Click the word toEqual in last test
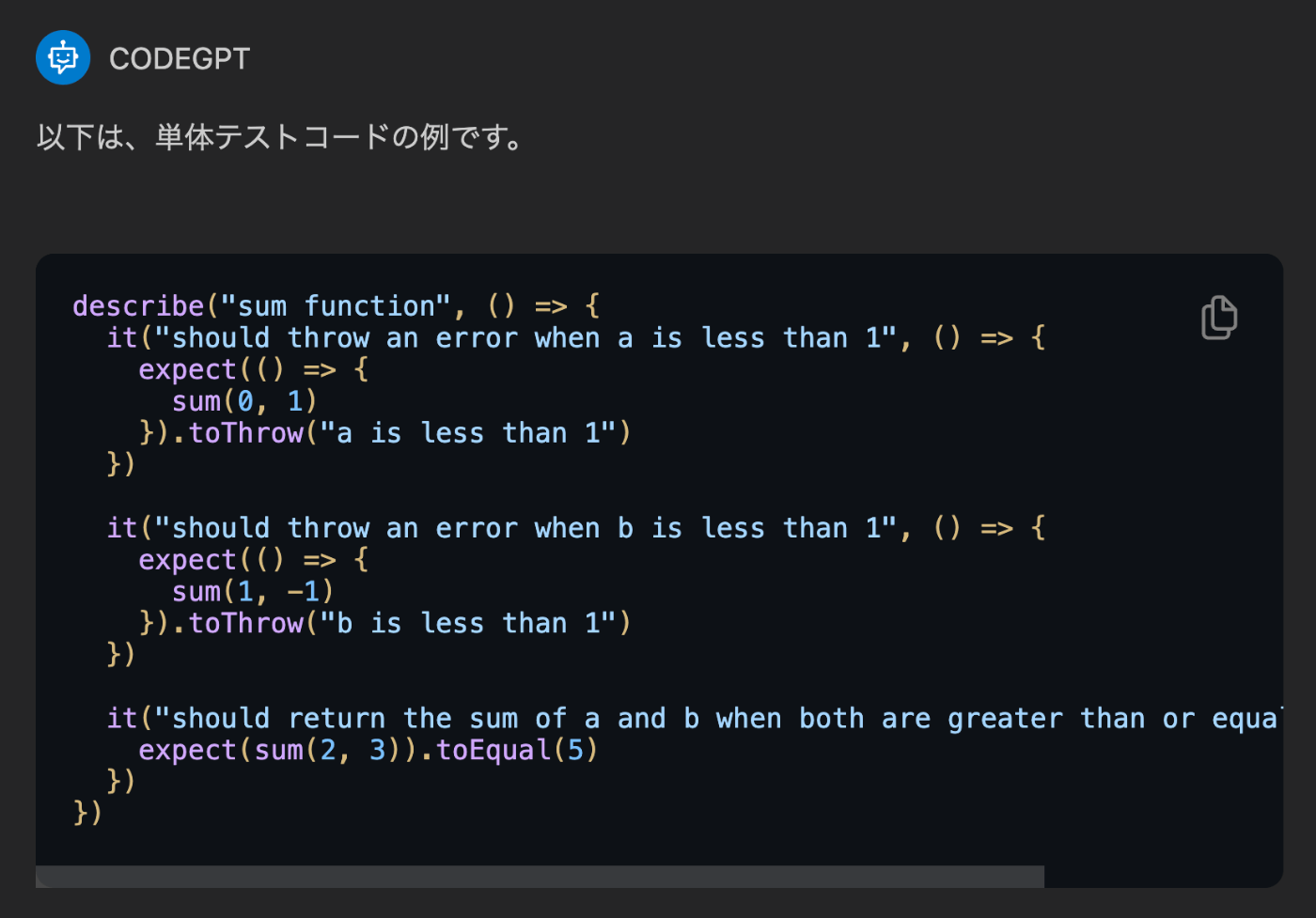Viewport: 1316px width, 918px height. 493,750
